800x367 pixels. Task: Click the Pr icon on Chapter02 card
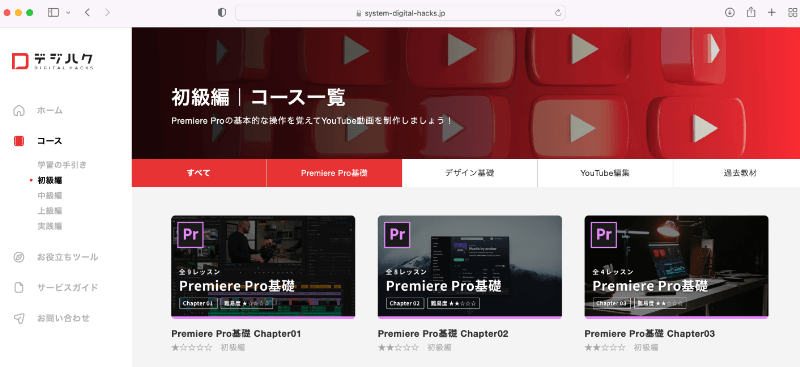[x=397, y=235]
